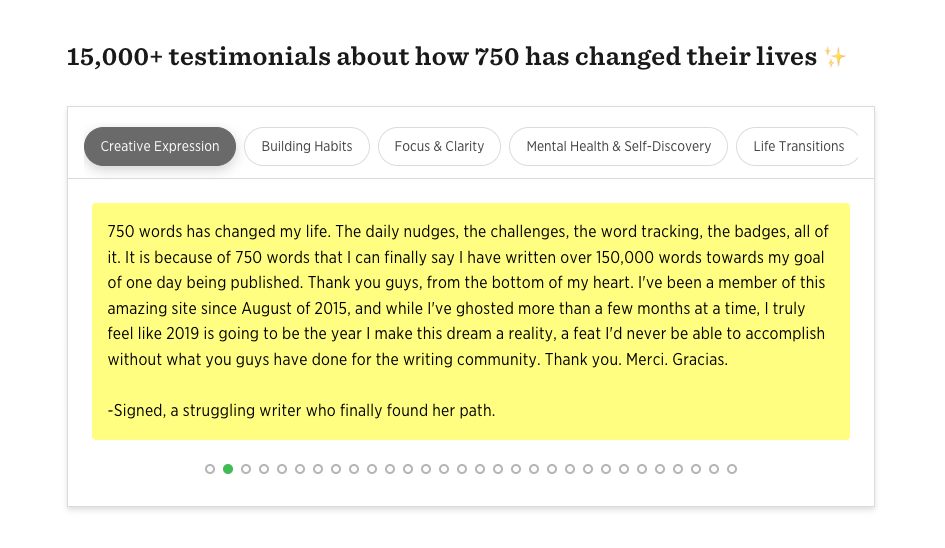Choose the fifth-to-last pagination dot
The width and height of the screenshot is (945, 548).
click(660, 469)
